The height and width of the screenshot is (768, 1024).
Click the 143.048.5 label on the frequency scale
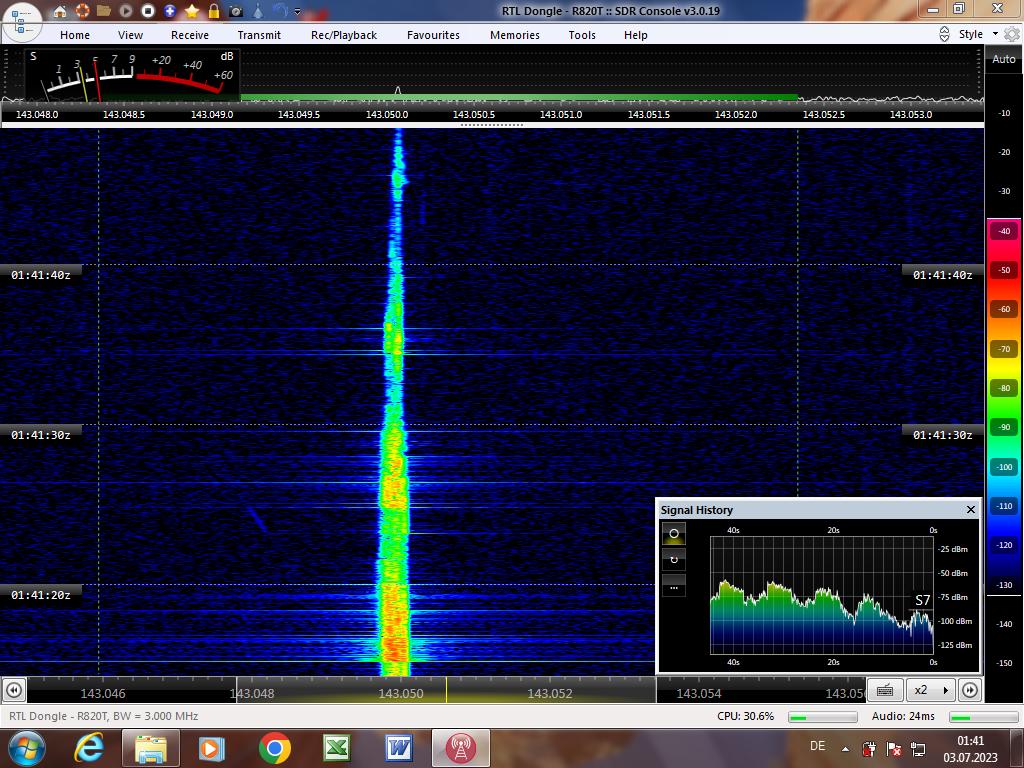click(124, 114)
